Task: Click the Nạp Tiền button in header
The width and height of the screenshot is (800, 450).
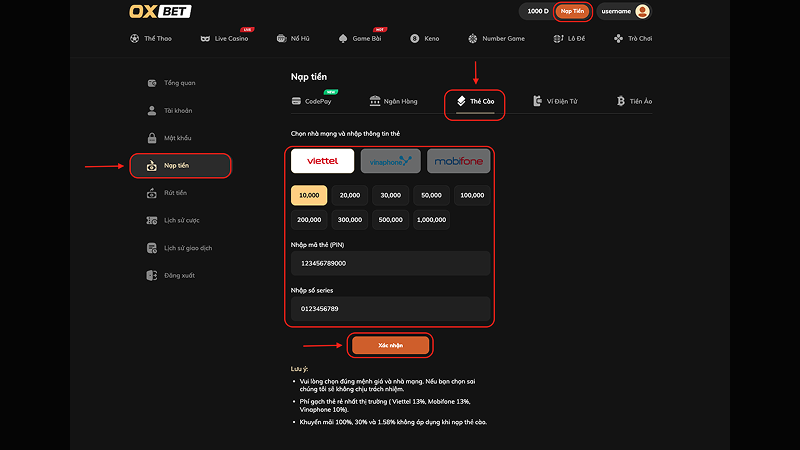Action: click(572, 11)
